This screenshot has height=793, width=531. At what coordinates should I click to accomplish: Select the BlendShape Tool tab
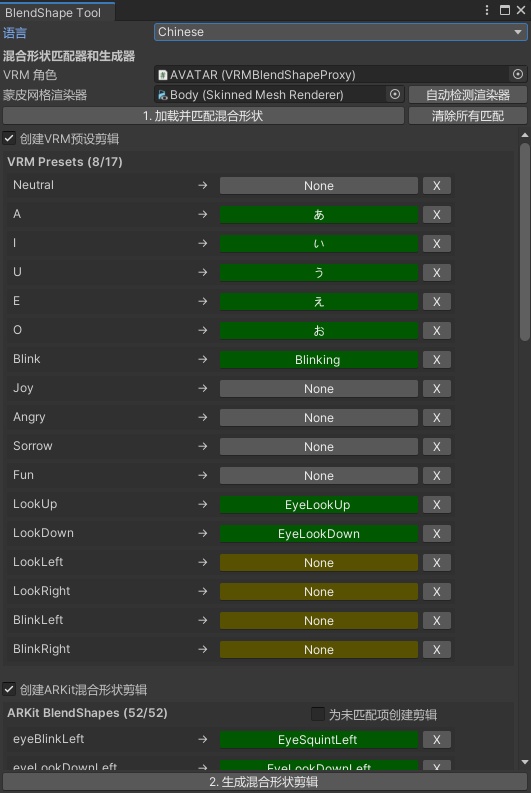57,12
